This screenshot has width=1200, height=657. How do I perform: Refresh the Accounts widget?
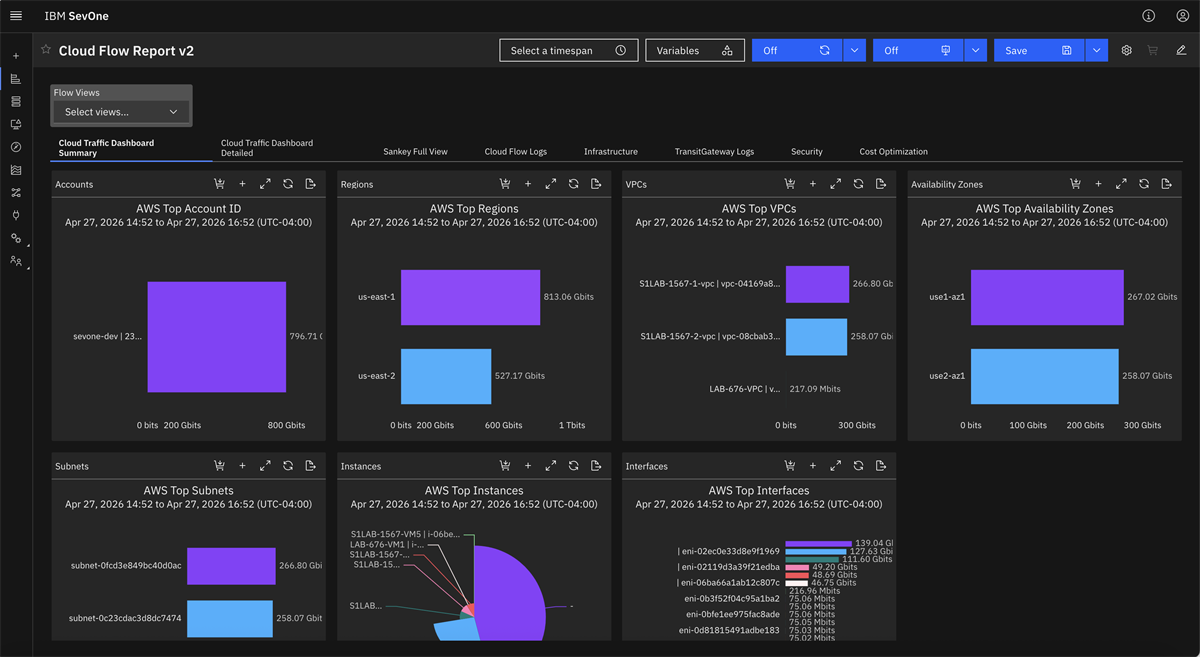click(x=288, y=184)
